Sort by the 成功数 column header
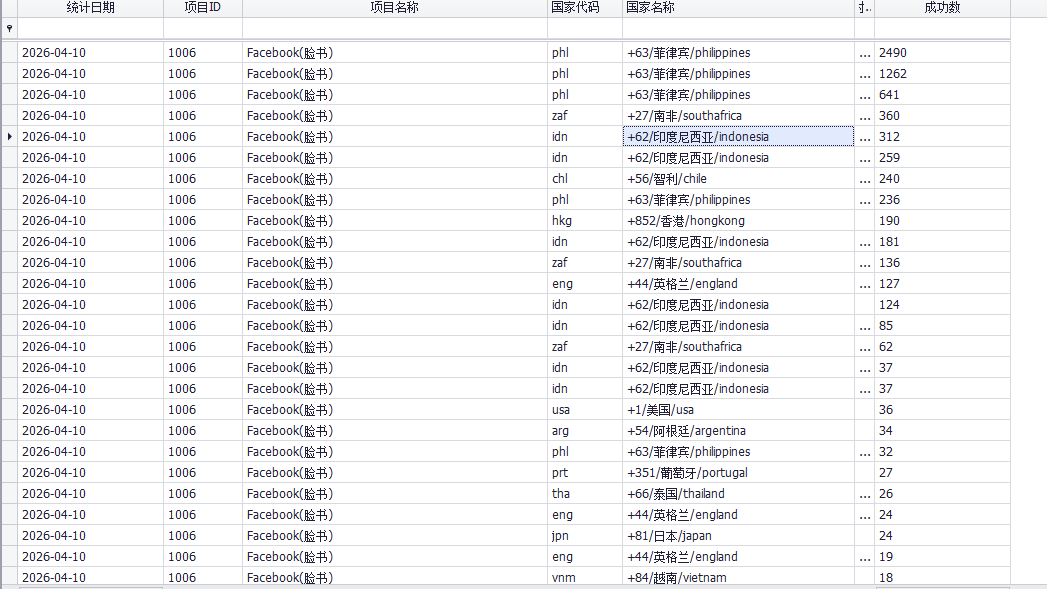The width and height of the screenshot is (1047, 589). 942,7
